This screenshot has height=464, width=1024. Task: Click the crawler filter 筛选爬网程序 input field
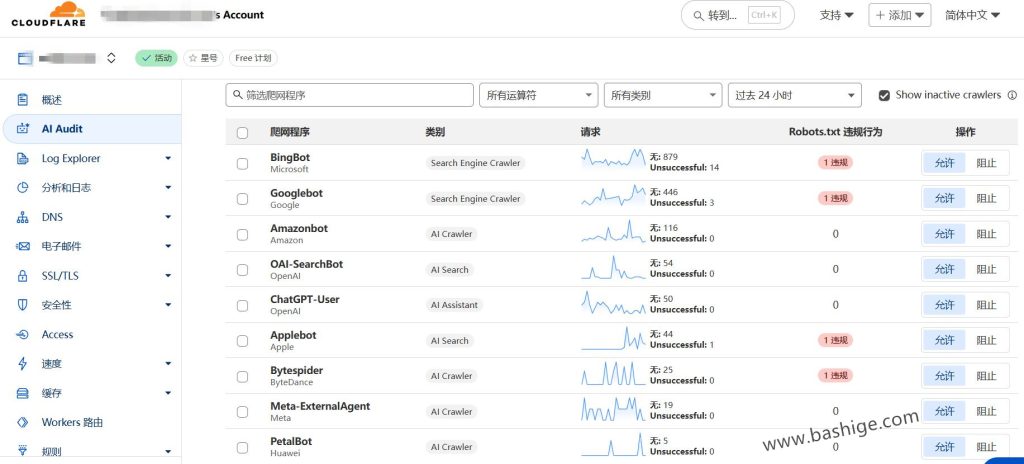coord(349,95)
